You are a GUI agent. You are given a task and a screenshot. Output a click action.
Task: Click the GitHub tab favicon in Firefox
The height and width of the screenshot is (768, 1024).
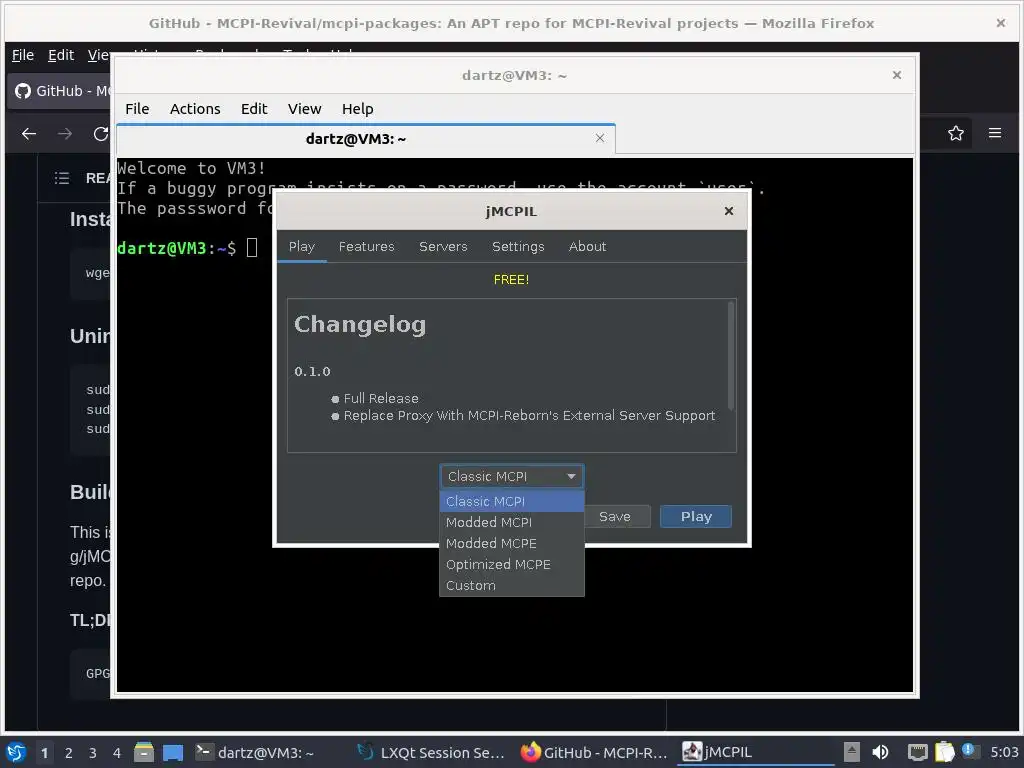pos(23,91)
